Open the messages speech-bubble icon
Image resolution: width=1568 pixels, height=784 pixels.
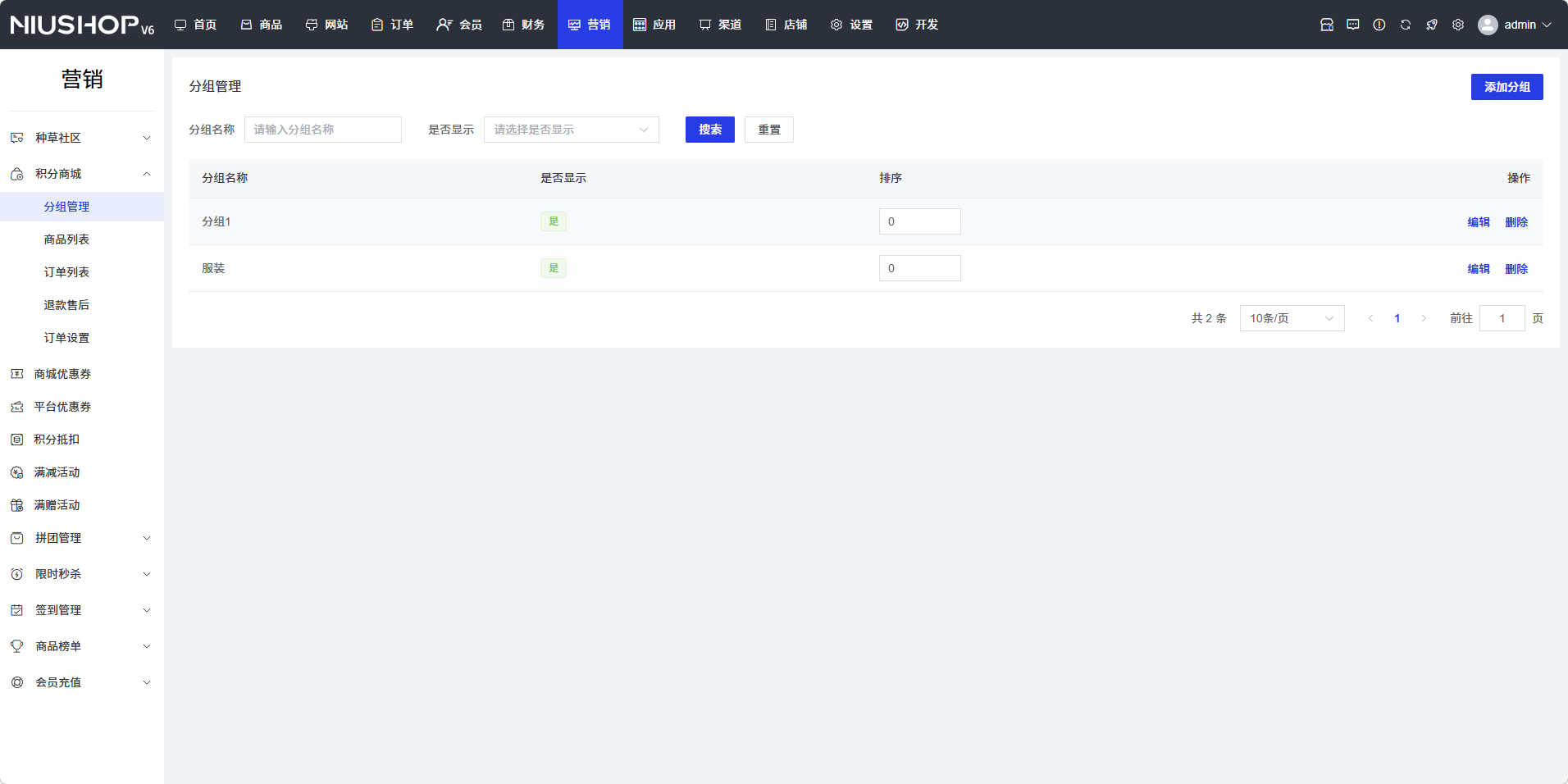click(1352, 25)
